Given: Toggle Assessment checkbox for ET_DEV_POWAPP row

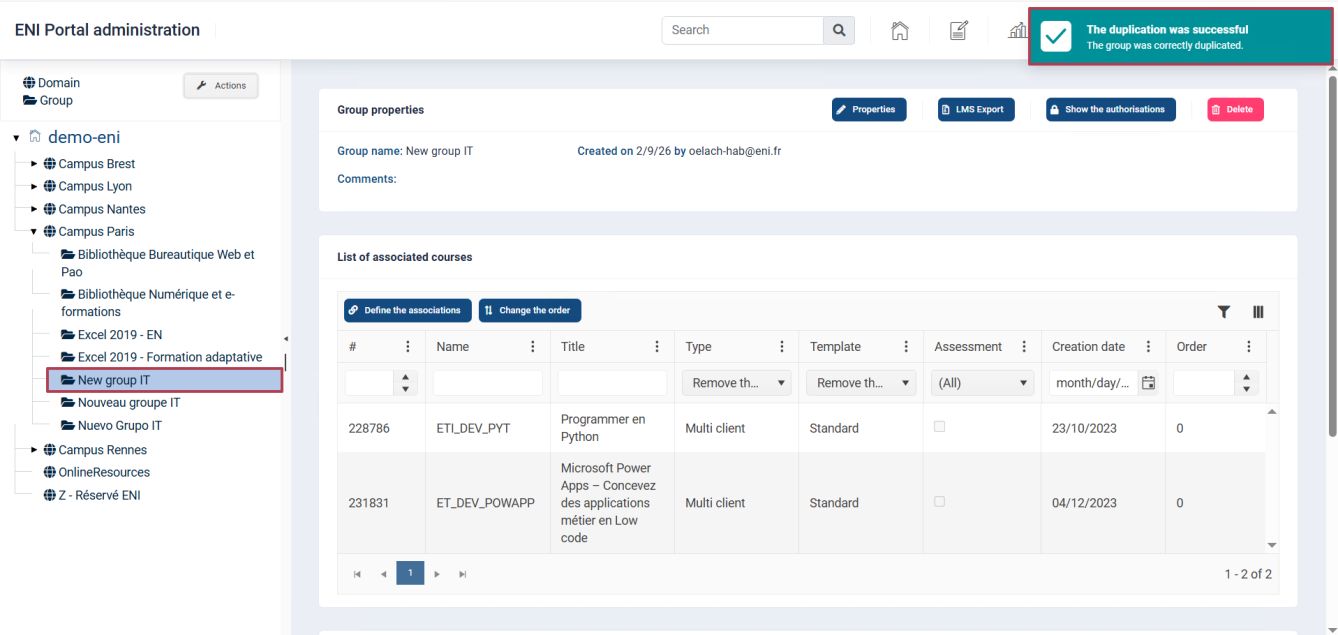Looking at the screenshot, I should [939, 501].
